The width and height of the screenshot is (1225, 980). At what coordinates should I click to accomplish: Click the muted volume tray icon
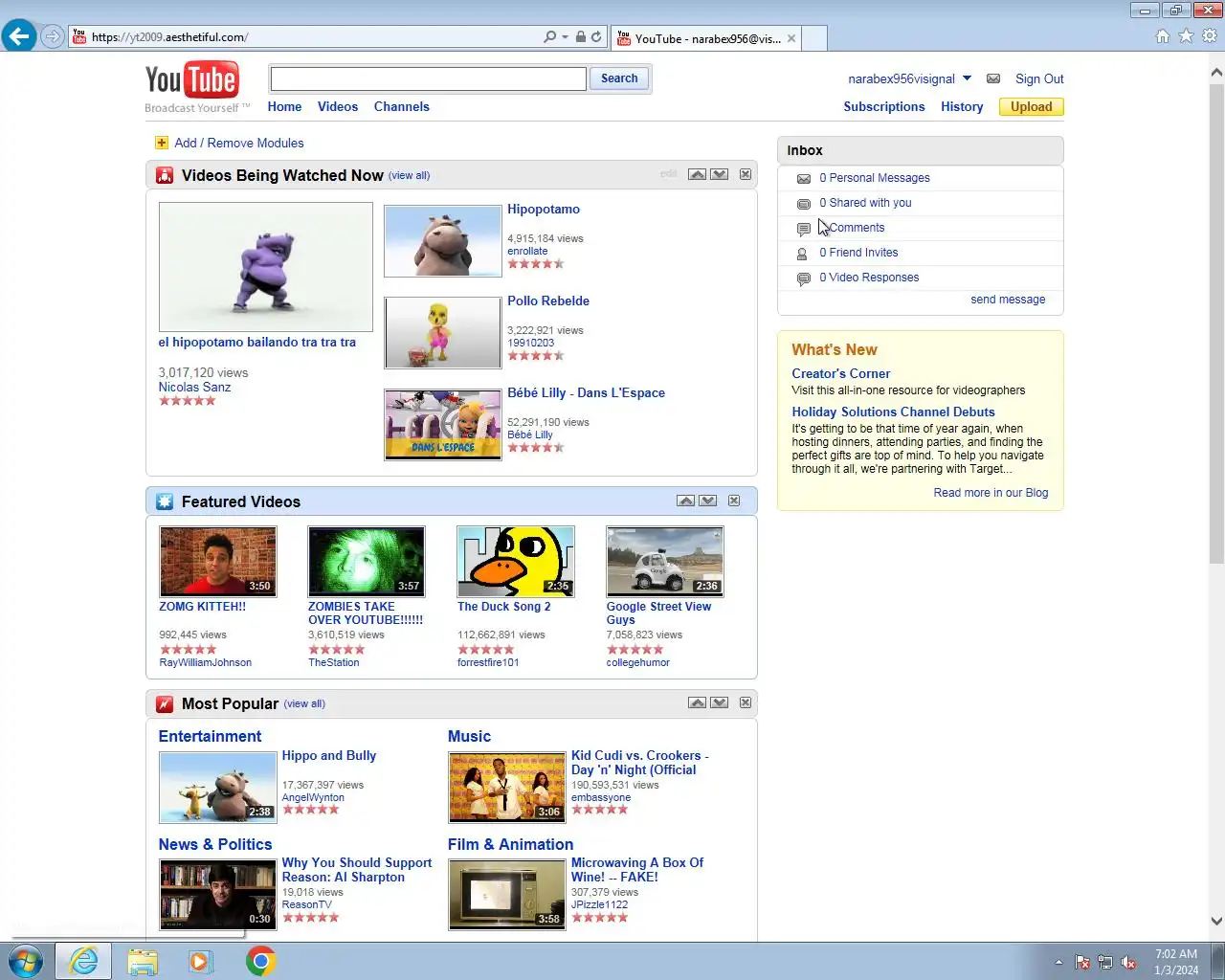(x=1128, y=963)
